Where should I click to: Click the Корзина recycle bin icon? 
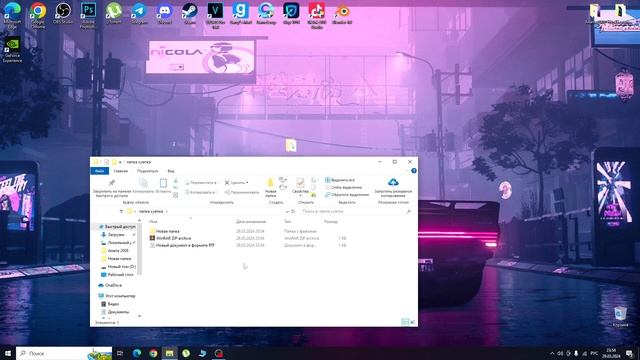pos(620,317)
